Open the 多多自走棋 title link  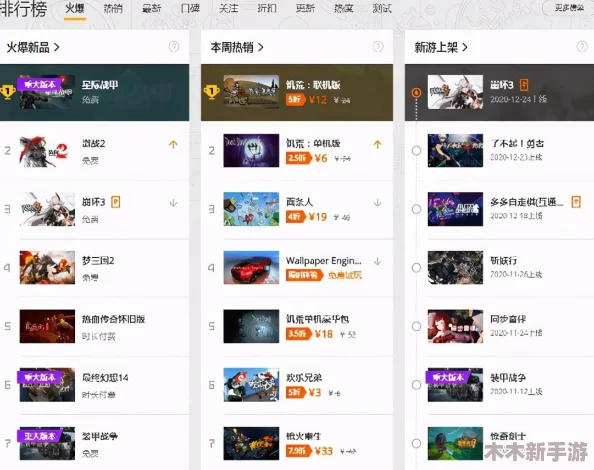(526, 202)
